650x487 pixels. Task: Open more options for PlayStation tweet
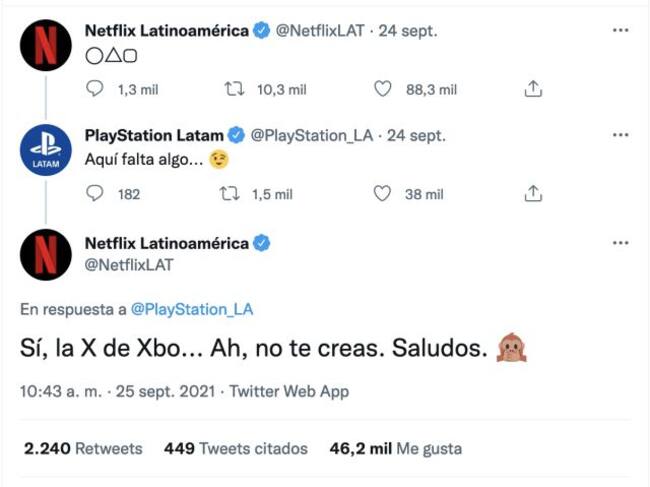pyautogui.click(x=620, y=135)
